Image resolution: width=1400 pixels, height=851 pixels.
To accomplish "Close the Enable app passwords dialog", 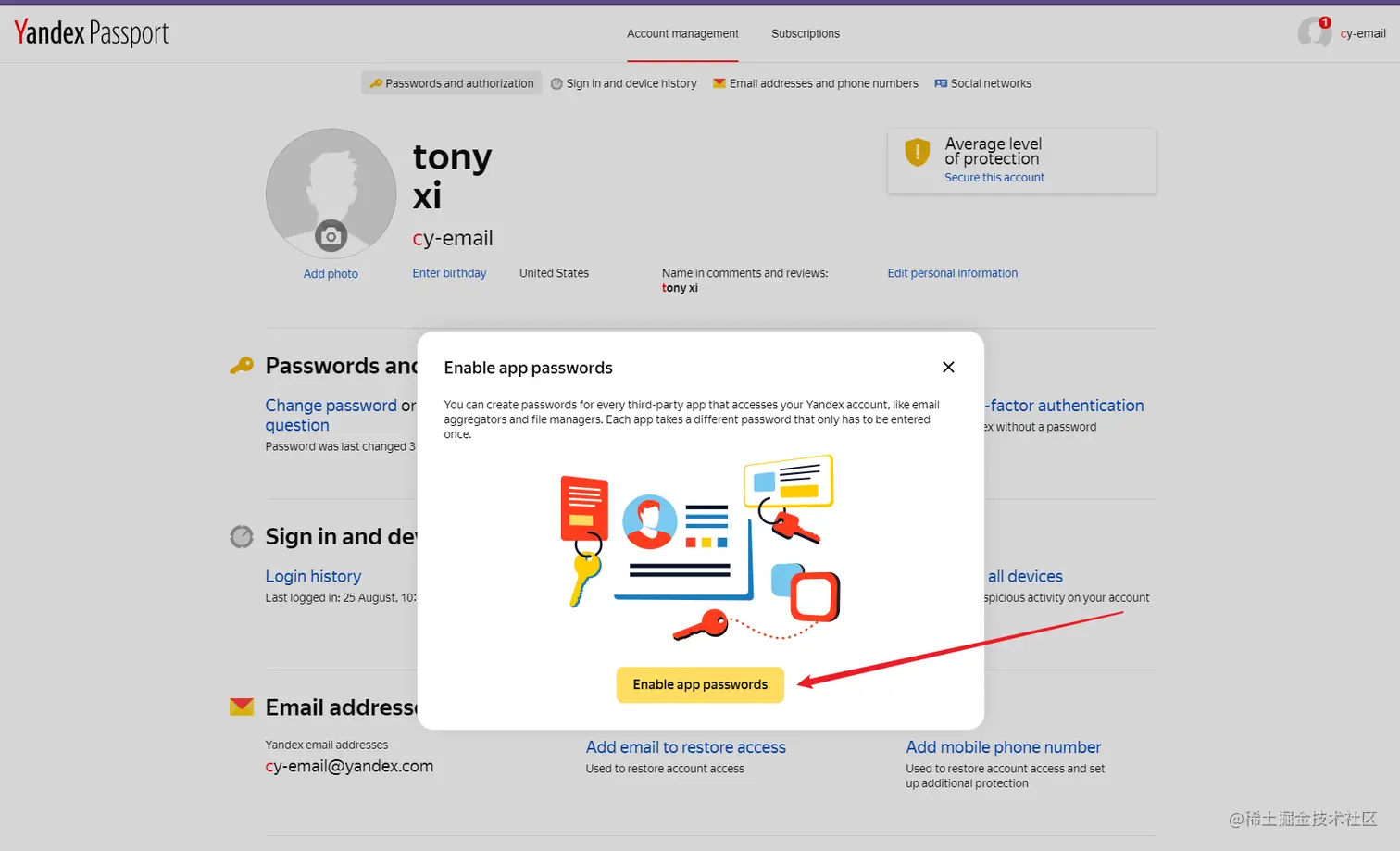I will (948, 367).
